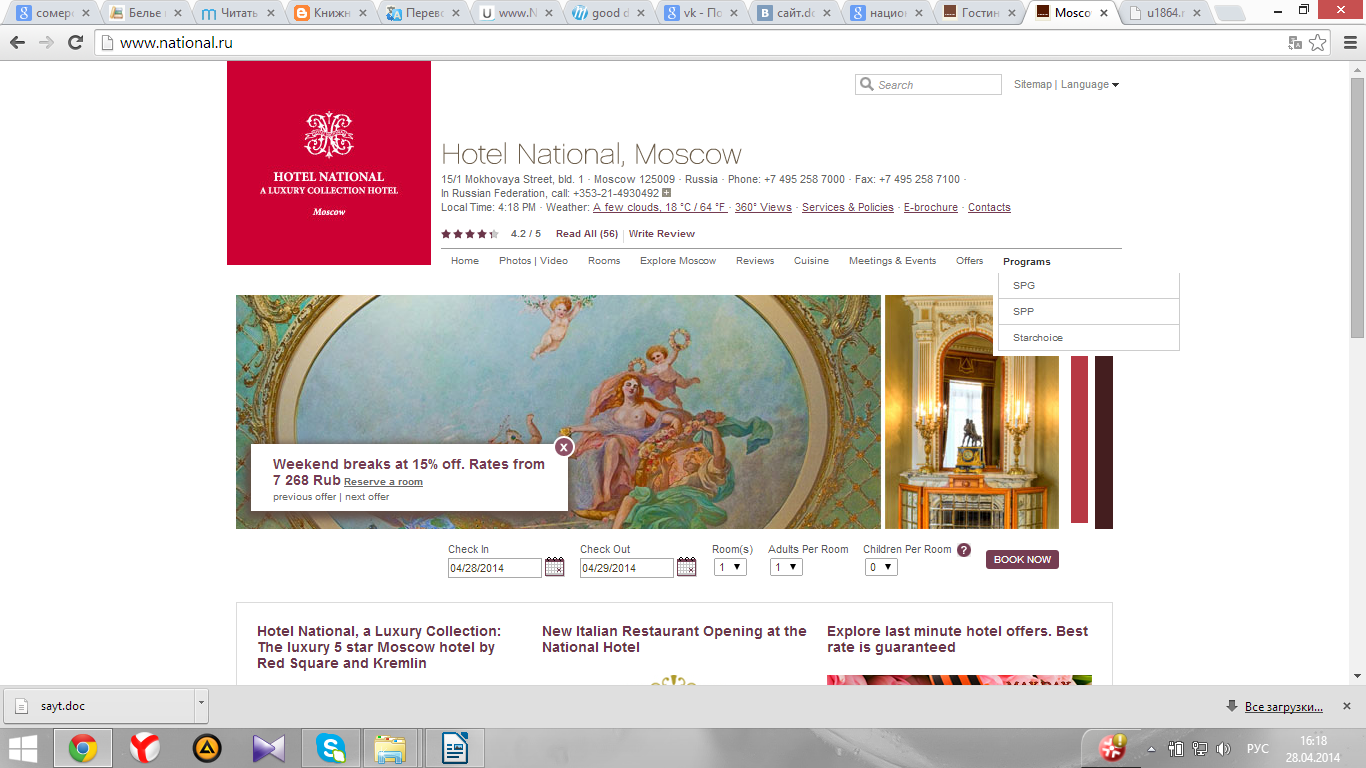Open 360° Views link
Image resolution: width=1366 pixels, height=768 pixels.
(763, 208)
